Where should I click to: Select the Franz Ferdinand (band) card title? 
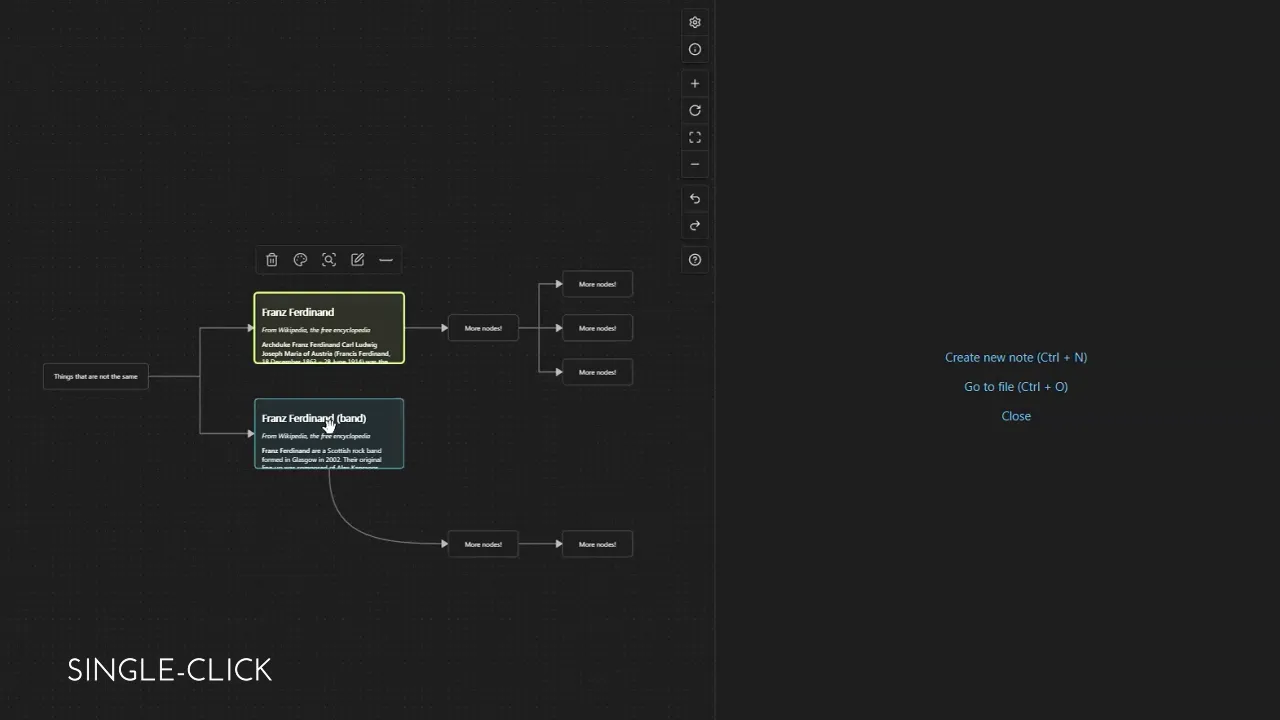[314, 418]
